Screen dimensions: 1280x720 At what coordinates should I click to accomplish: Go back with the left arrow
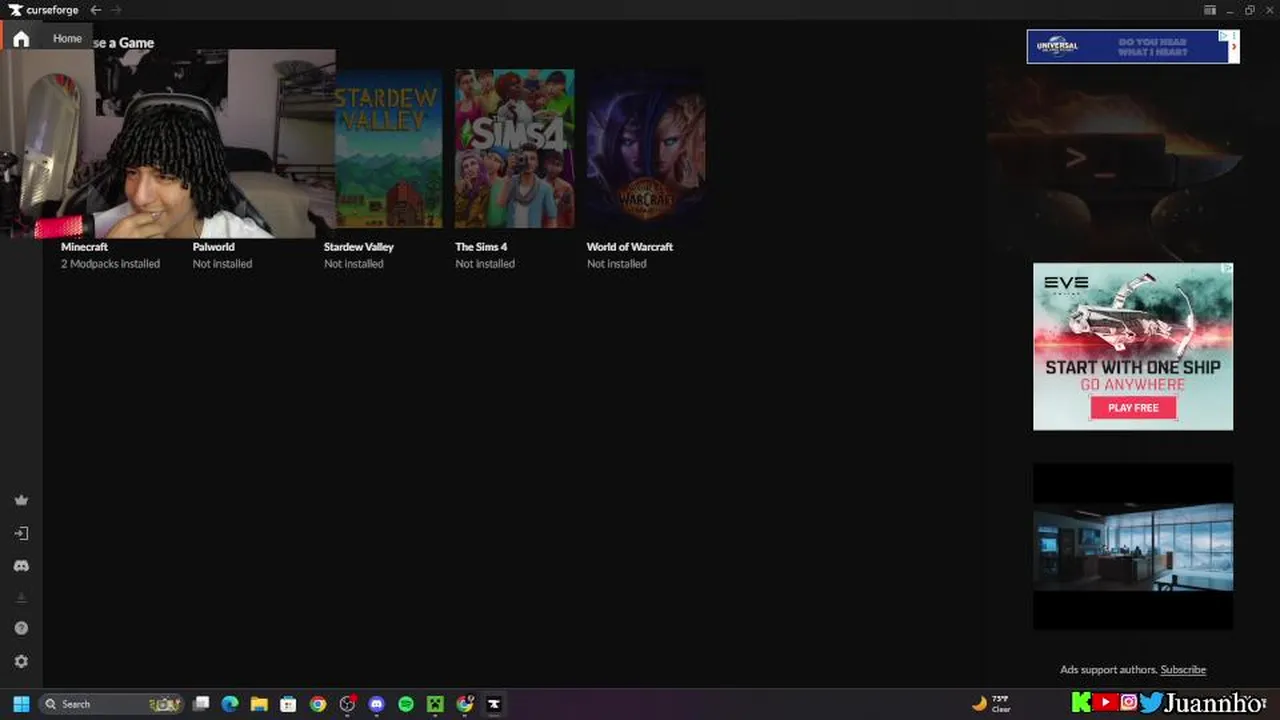click(96, 10)
